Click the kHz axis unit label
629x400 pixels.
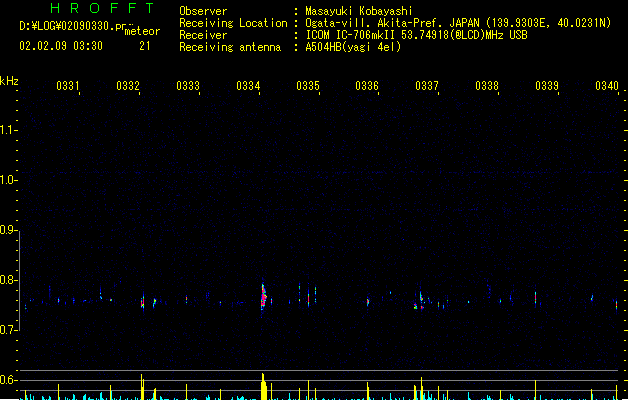click(x=9, y=81)
